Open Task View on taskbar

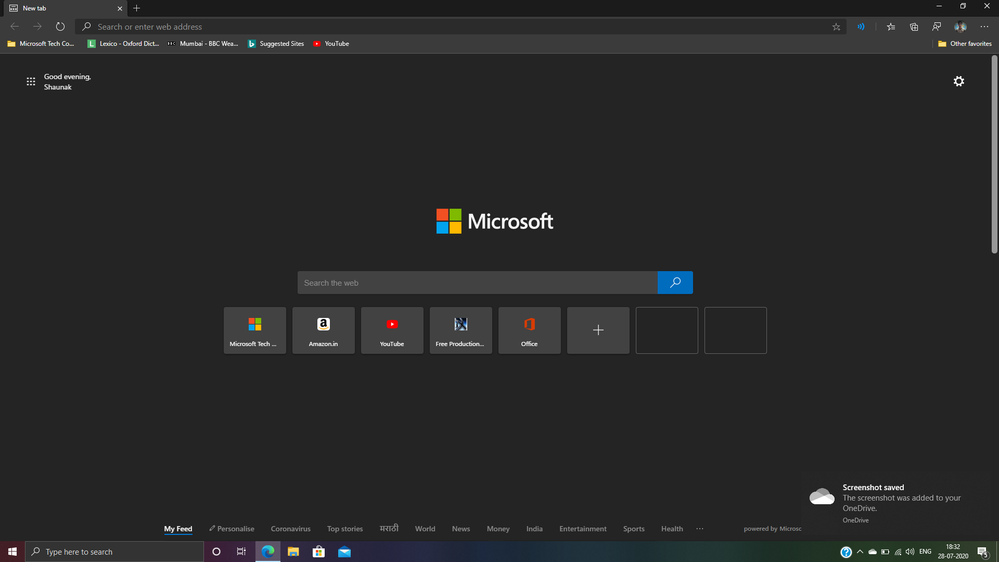pyautogui.click(x=241, y=552)
